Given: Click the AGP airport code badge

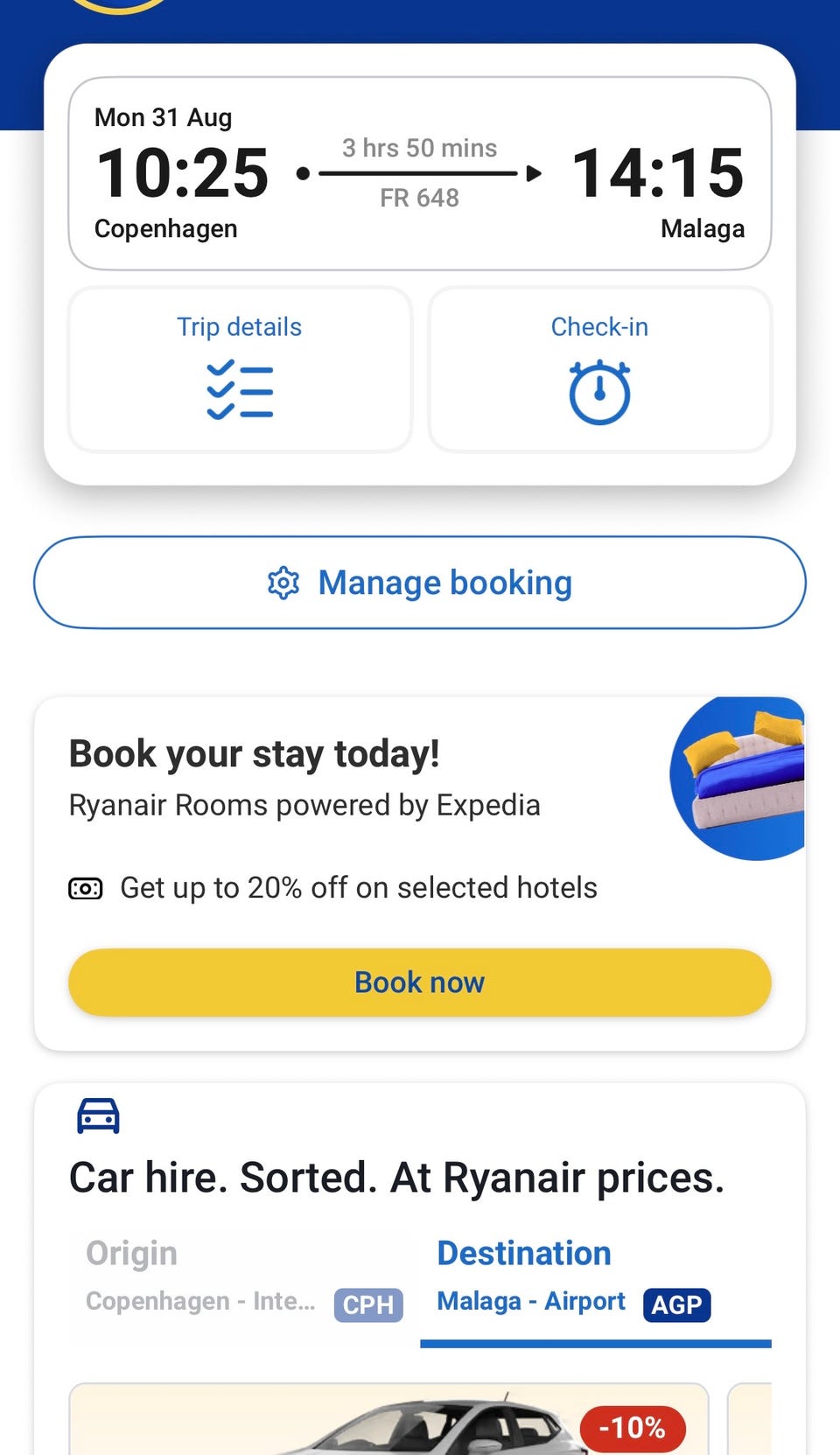Looking at the screenshot, I should click(677, 1305).
